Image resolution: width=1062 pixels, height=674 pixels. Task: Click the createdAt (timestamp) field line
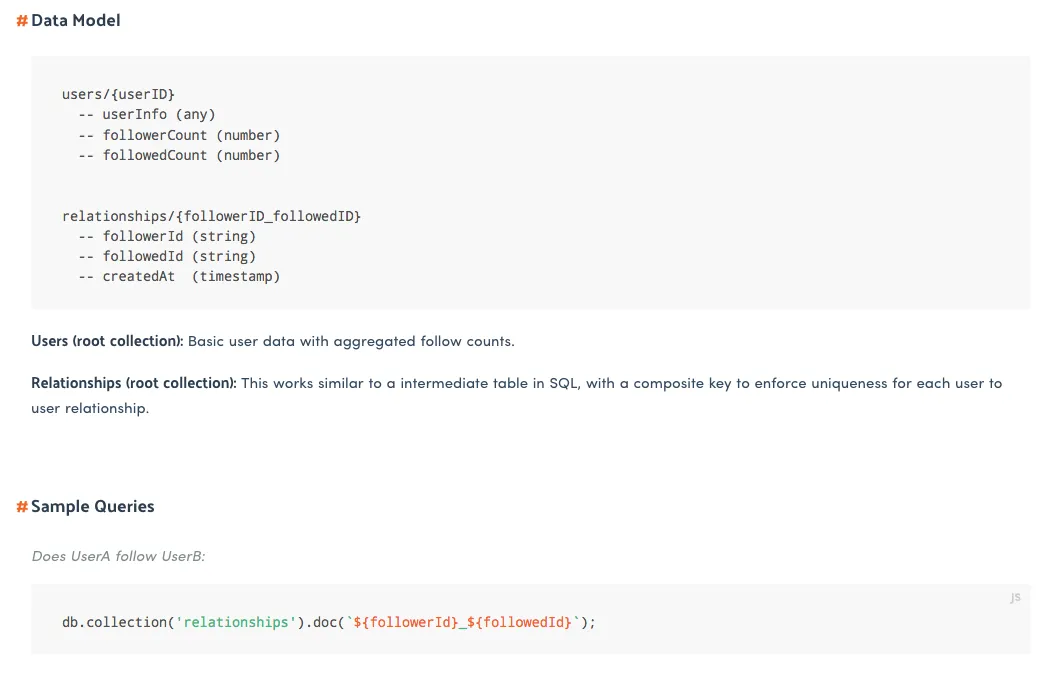pos(190,276)
